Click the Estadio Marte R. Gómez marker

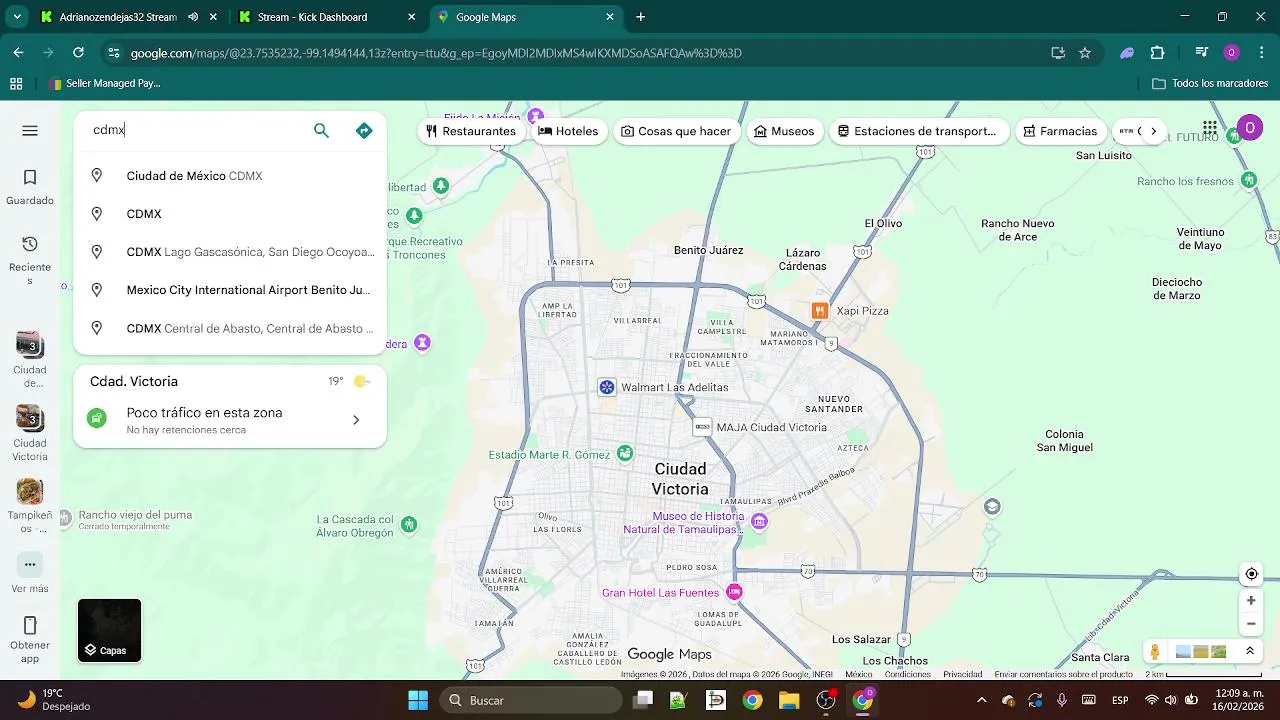pos(625,454)
